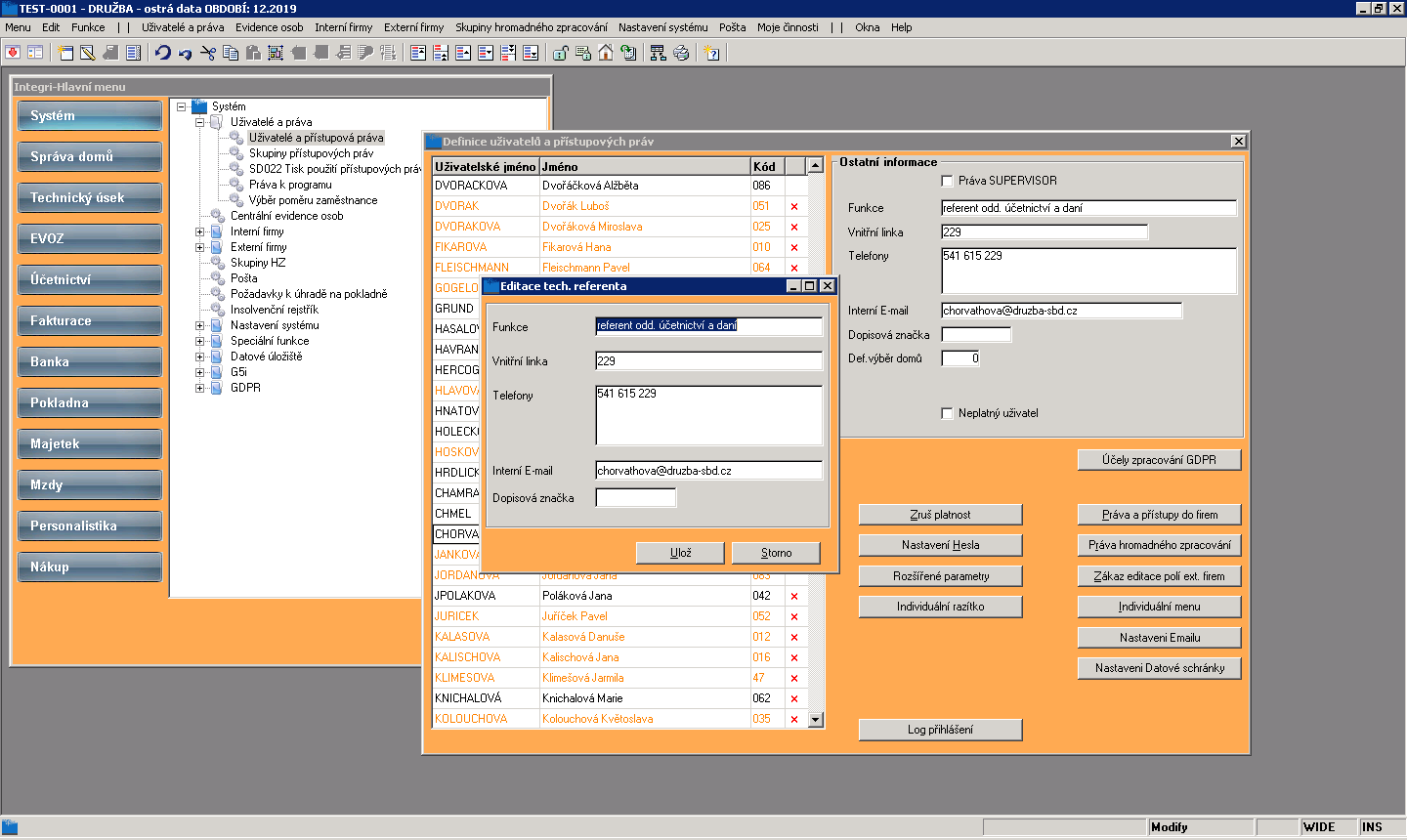Collapse the Uživatelé a práva tree branch

[199, 122]
